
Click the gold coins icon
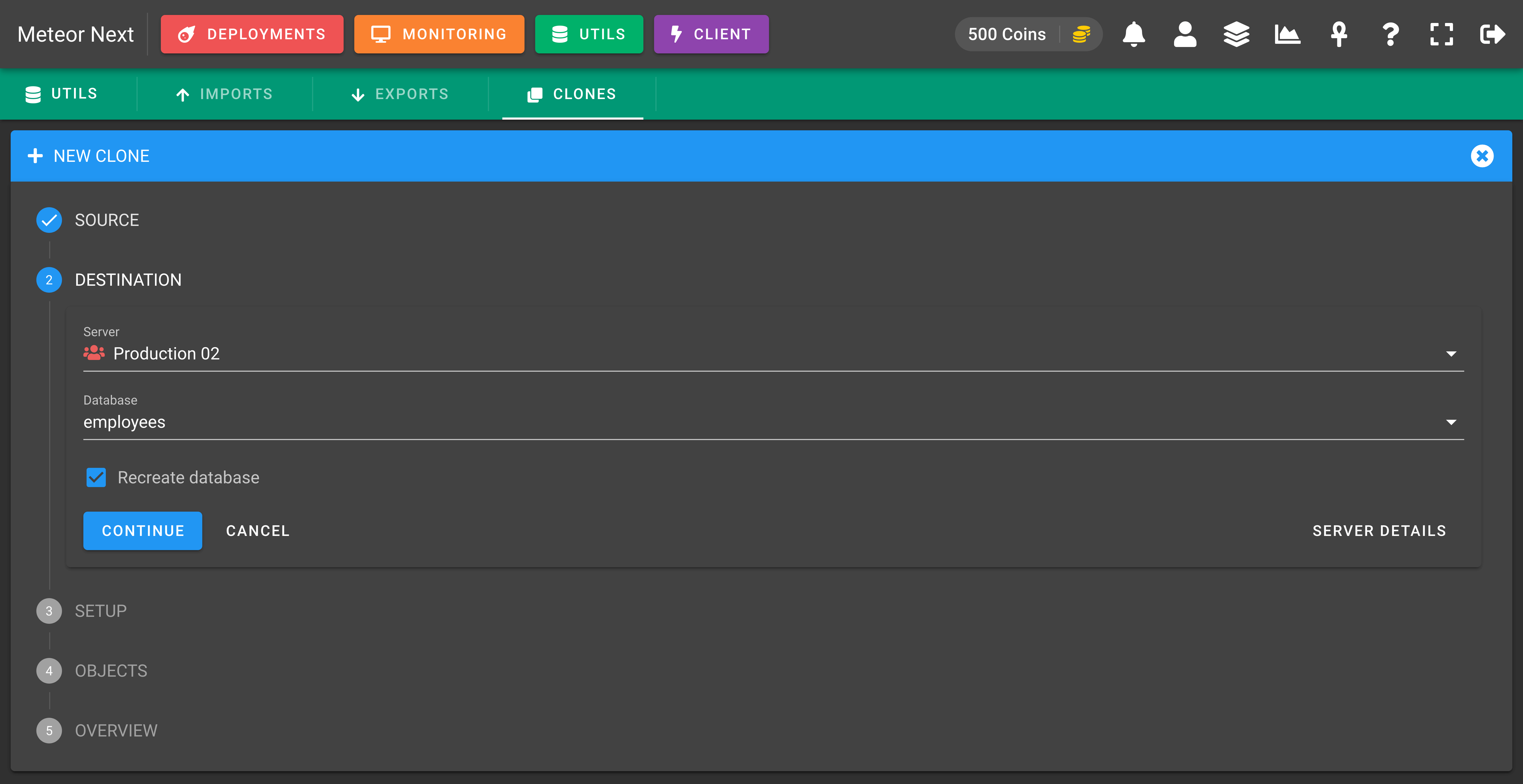tap(1081, 34)
